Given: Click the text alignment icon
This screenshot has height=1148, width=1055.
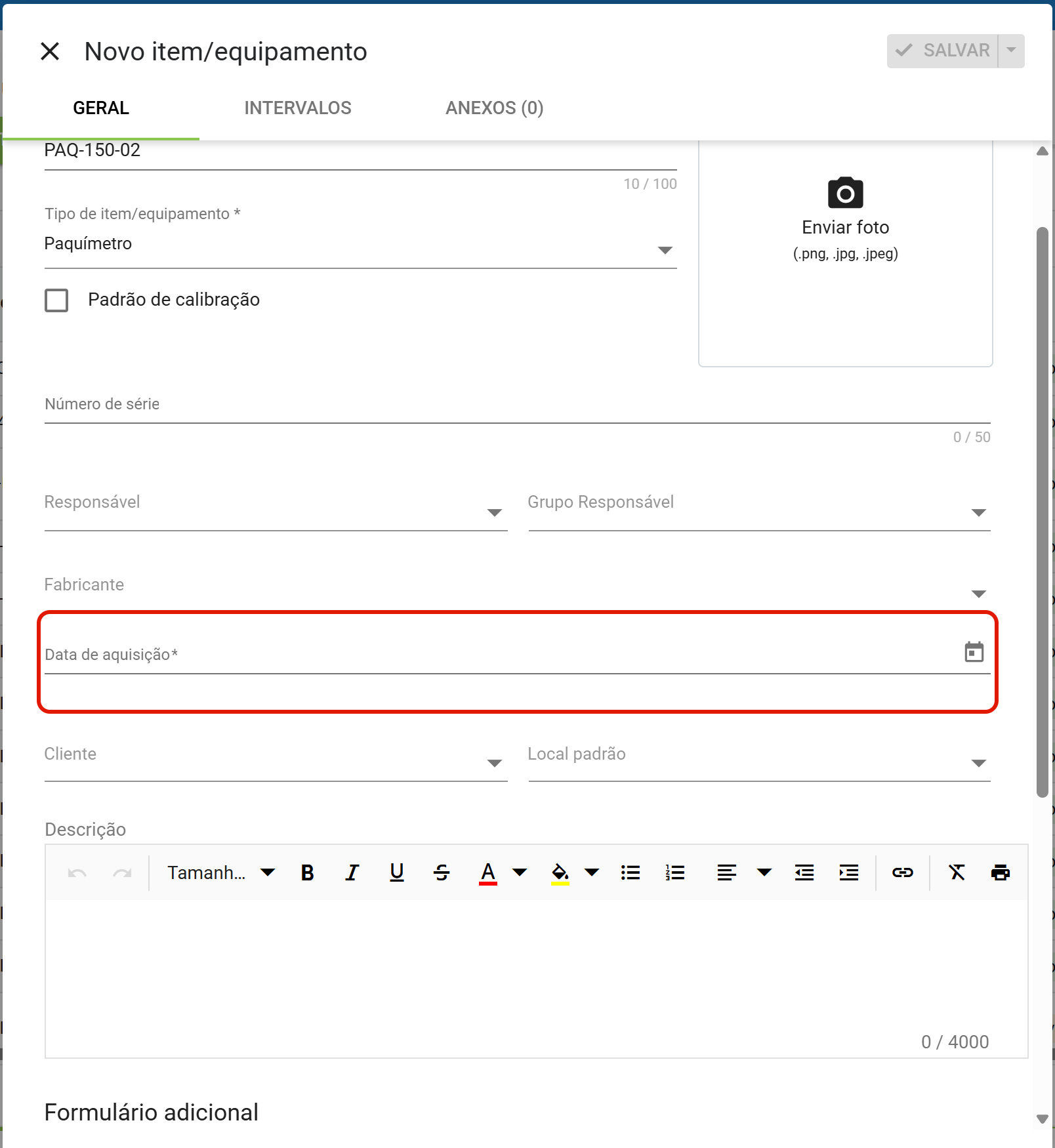Looking at the screenshot, I should tap(726, 872).
